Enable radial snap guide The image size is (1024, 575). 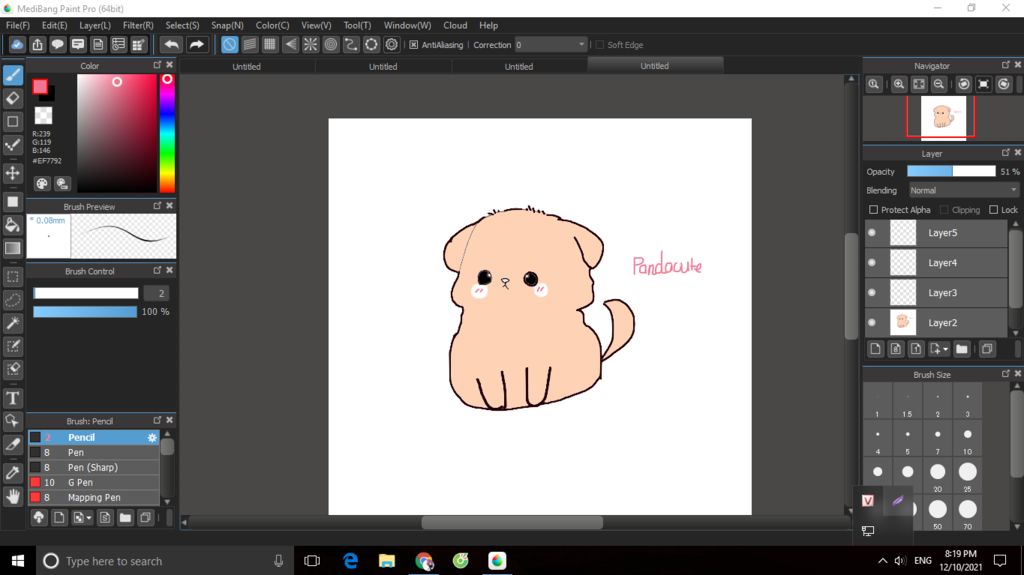coord(311,44)
